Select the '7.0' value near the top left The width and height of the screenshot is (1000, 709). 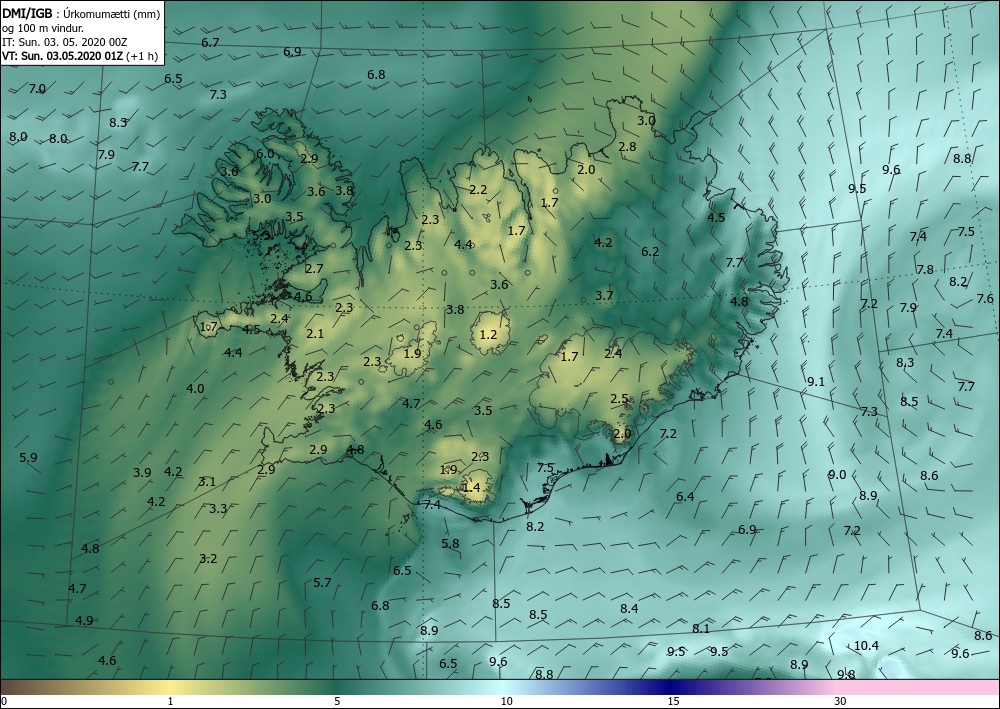click(x=37, y=89)
